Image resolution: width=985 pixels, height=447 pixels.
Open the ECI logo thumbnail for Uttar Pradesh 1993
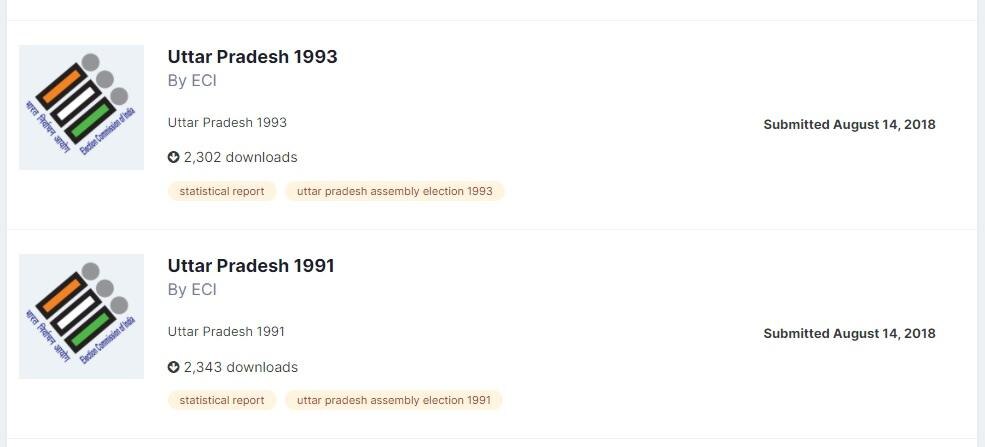(81, 107)
